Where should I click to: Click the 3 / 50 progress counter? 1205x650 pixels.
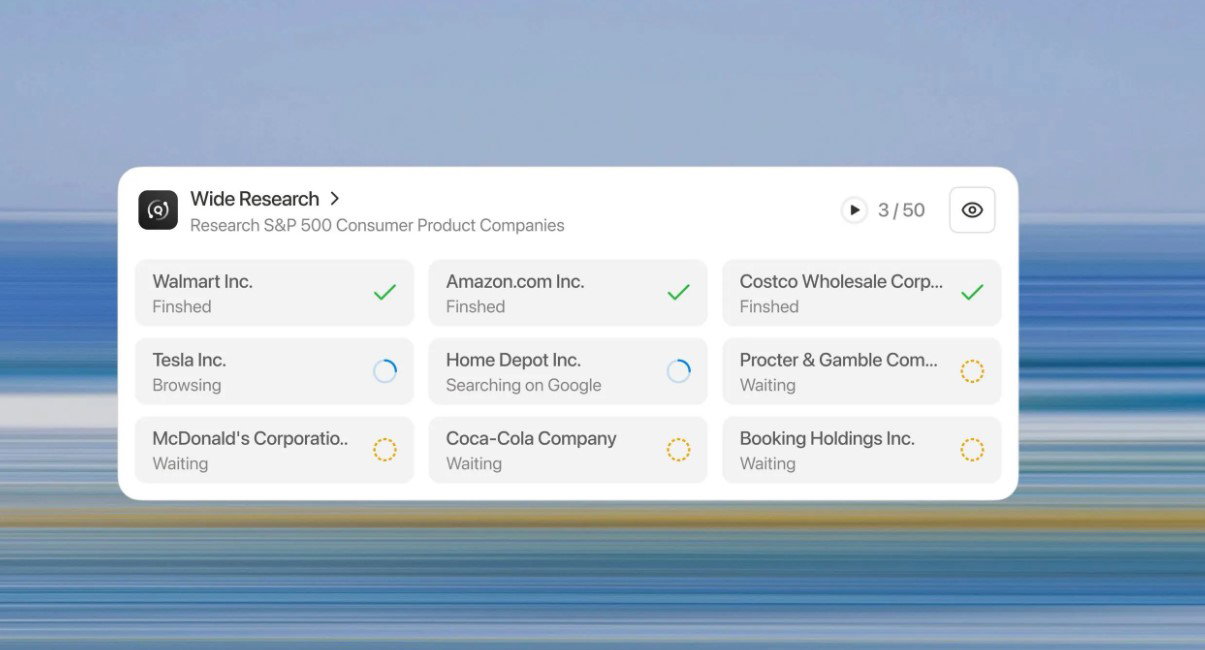901,210
